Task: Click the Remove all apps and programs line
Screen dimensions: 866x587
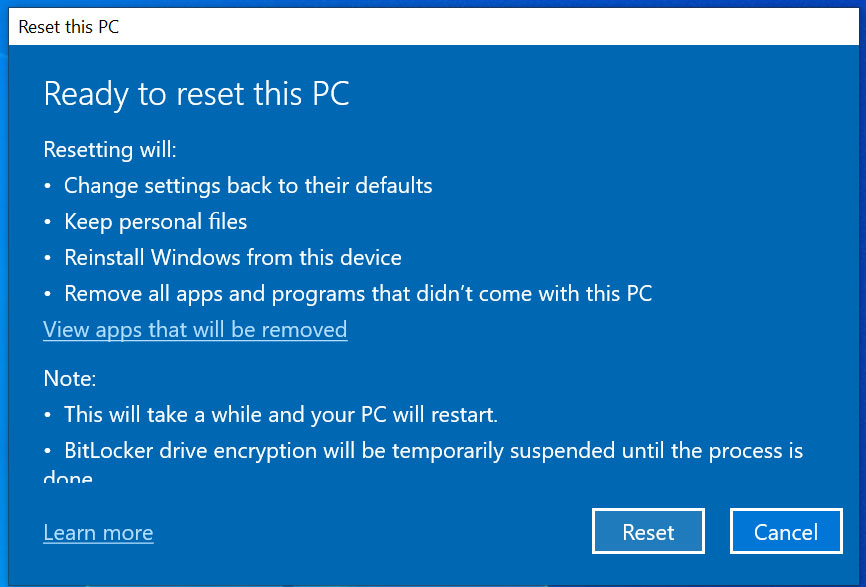Action: (x=358, y=293)
